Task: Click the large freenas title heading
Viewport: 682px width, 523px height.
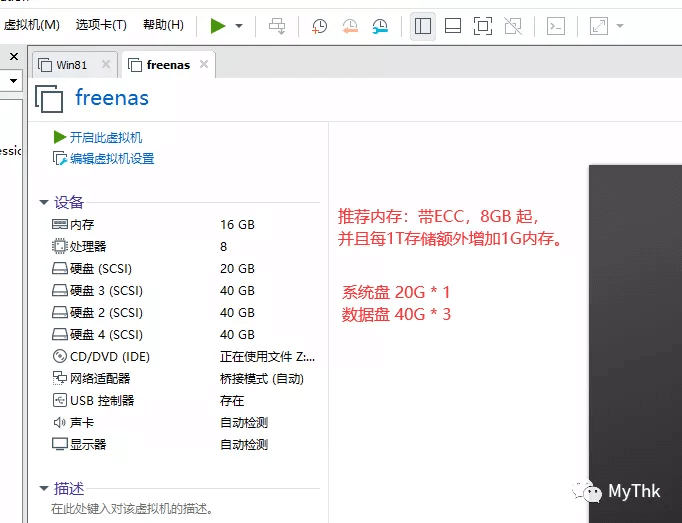Action: click(x=112, y=97)
